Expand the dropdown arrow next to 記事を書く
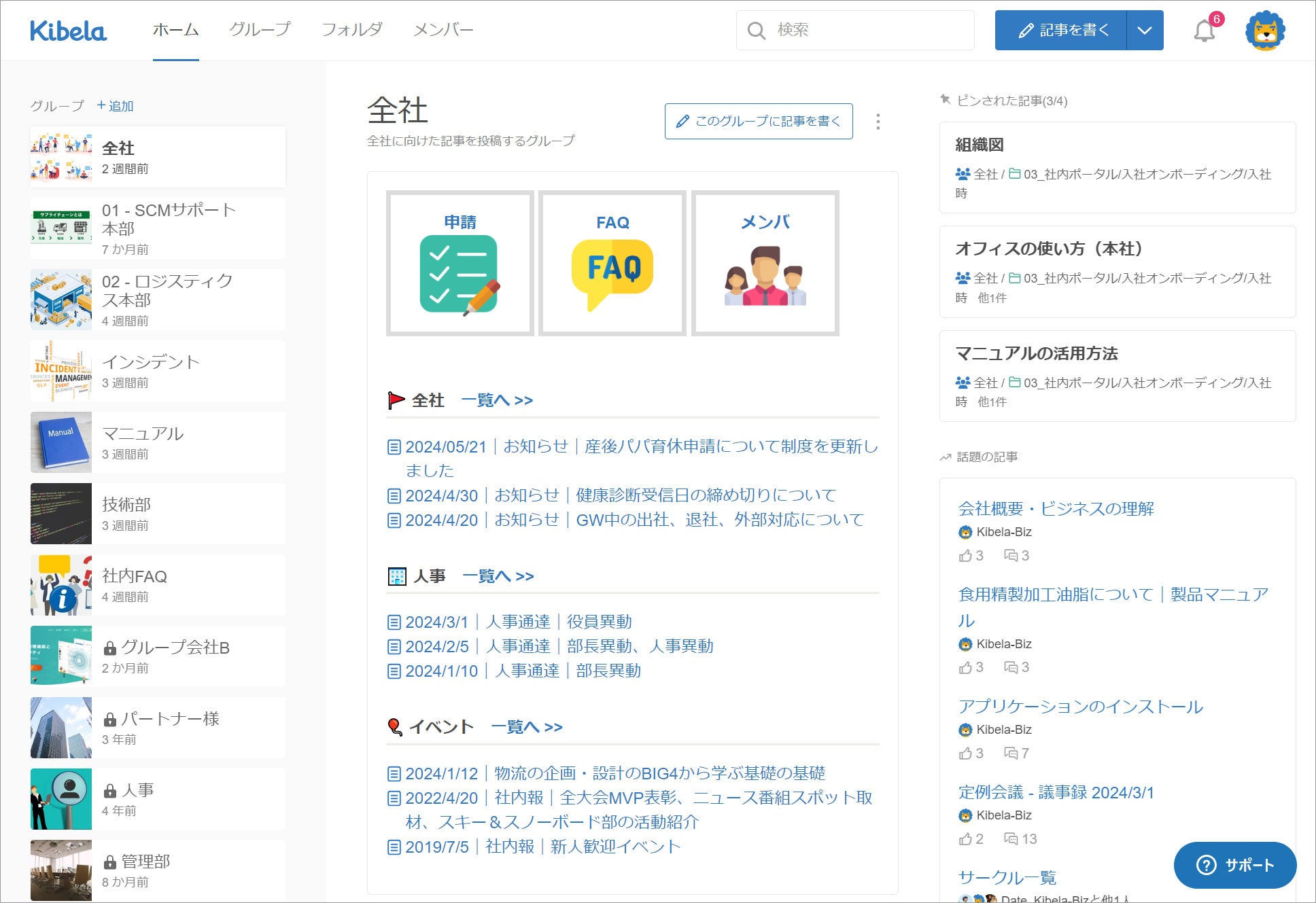The height and width of the screenshot is (903, 1316). [1145, 31]
